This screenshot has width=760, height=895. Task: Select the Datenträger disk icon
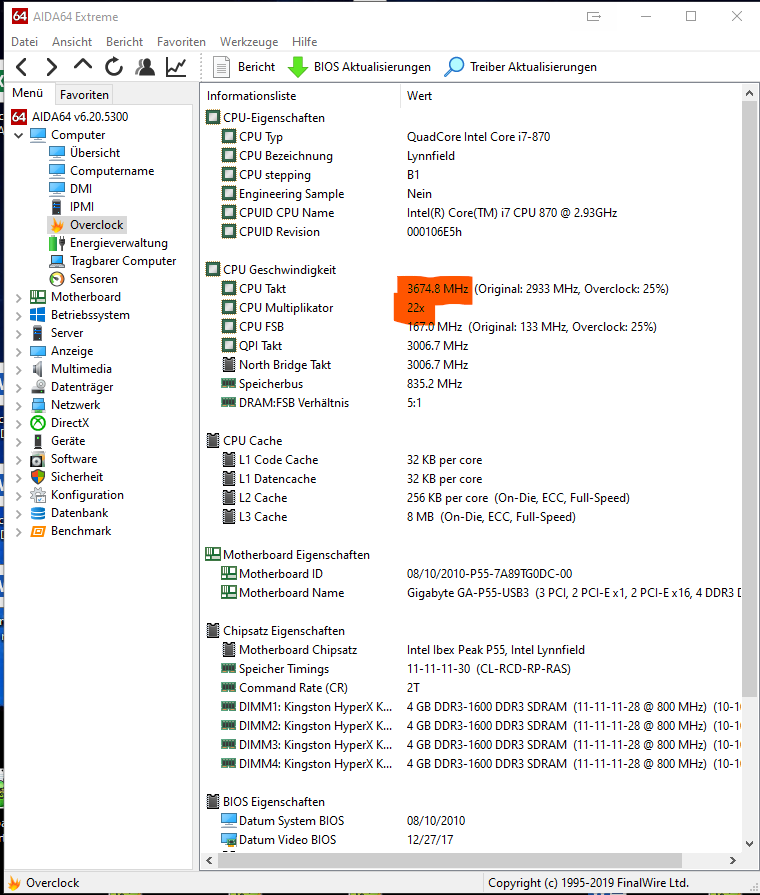click(x=38, y=387)
